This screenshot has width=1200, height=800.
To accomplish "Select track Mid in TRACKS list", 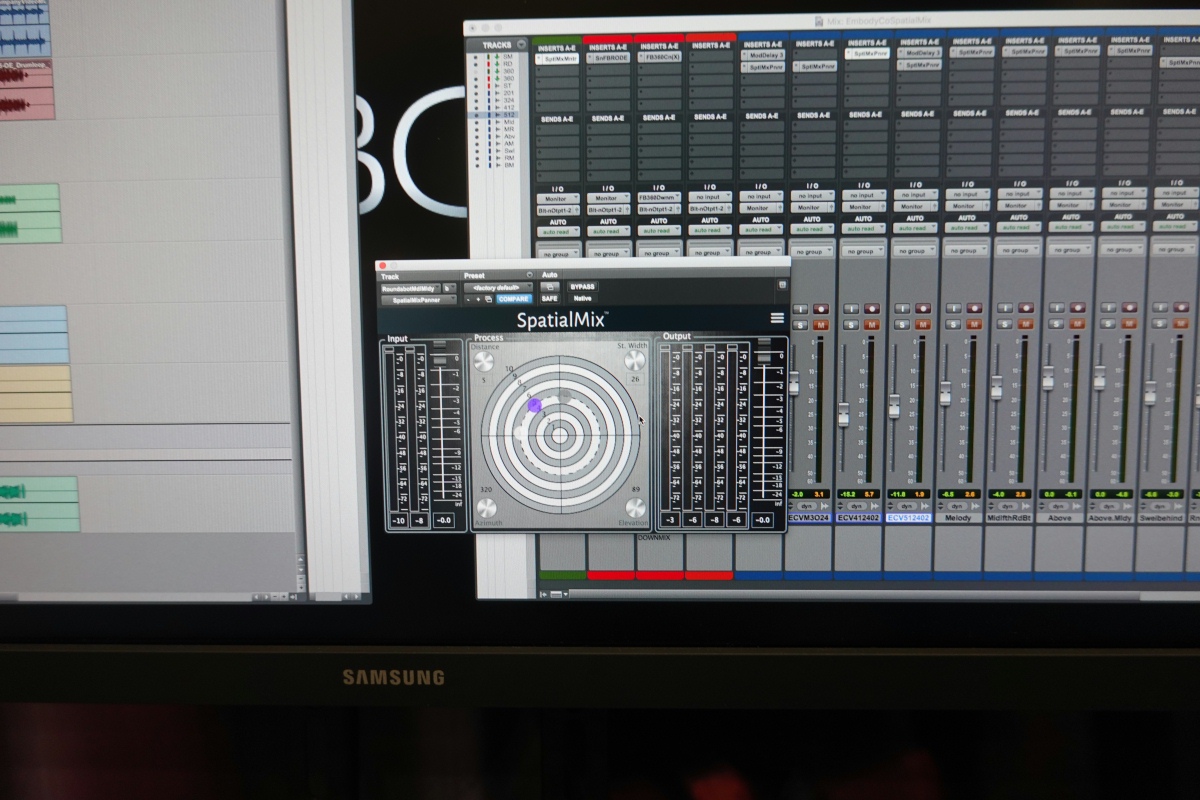I will (x=509, y=121).
